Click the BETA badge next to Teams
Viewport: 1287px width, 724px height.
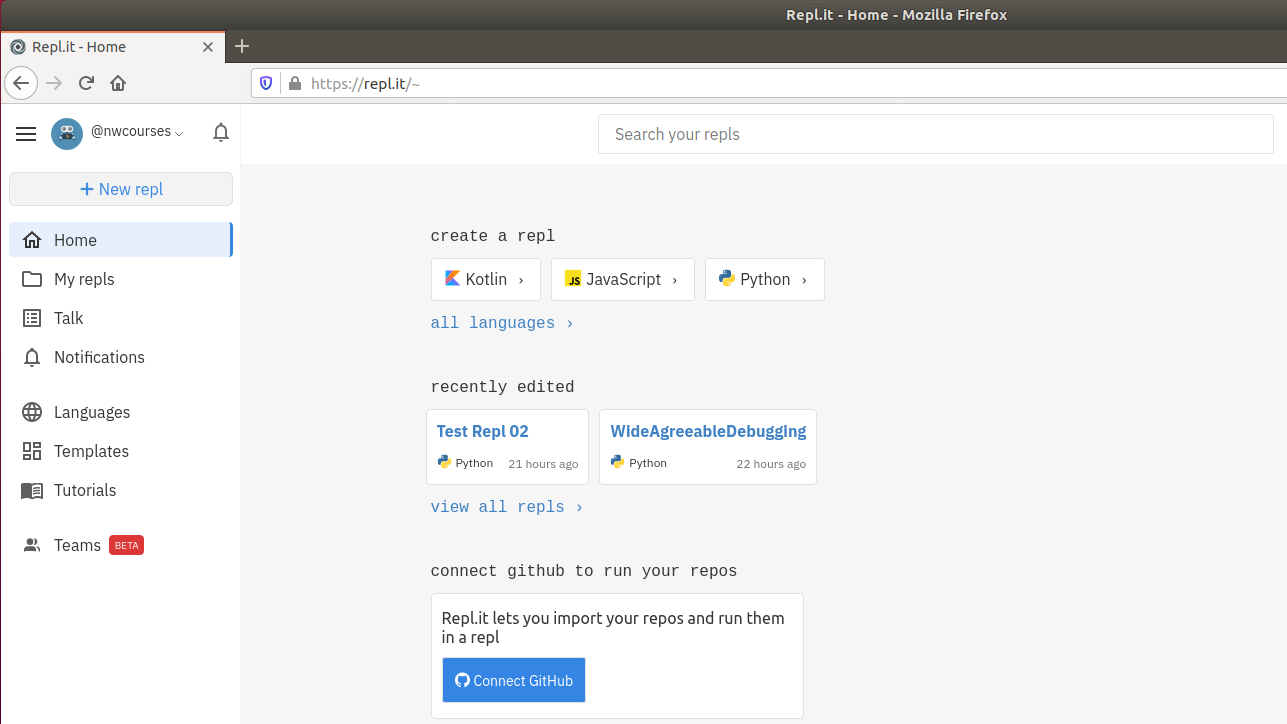(127, 545)
